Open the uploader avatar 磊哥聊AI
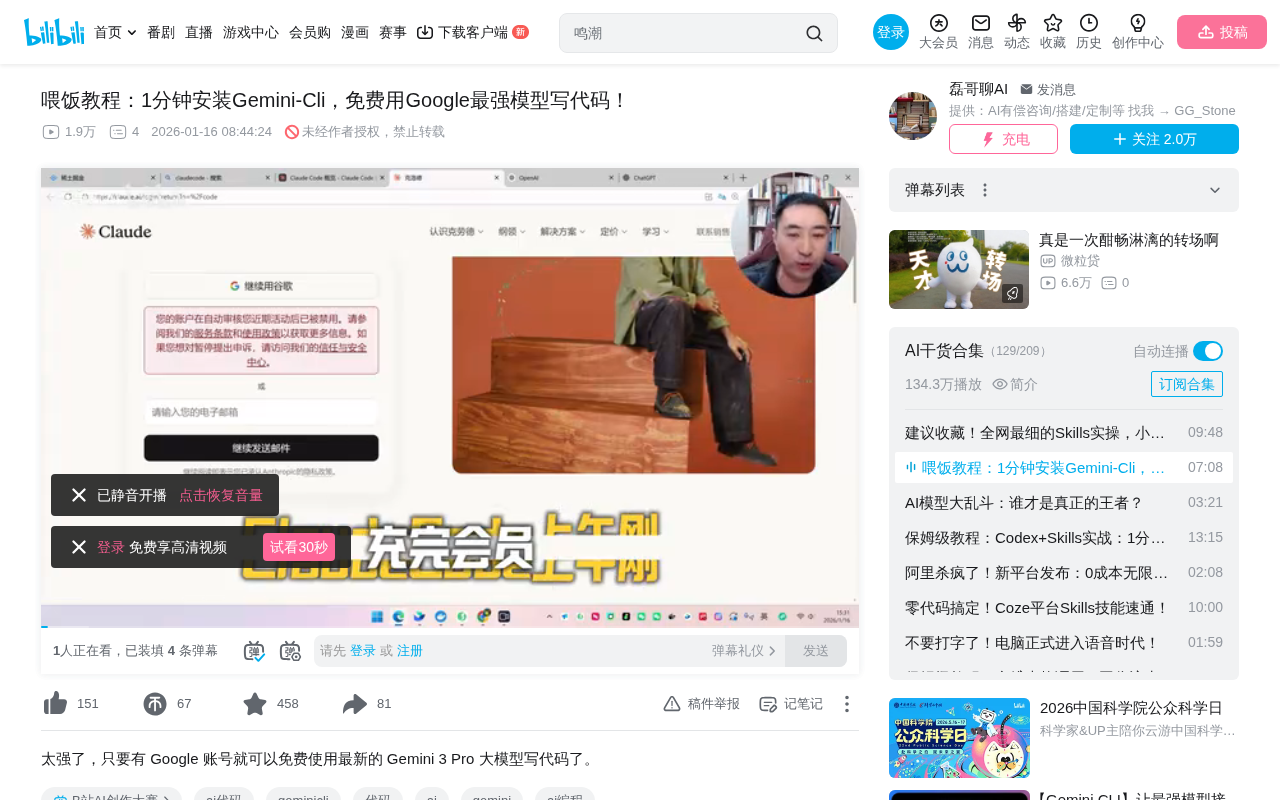Image resolution: width=1280 pixels, height=800 pixels. click(913, 116)
